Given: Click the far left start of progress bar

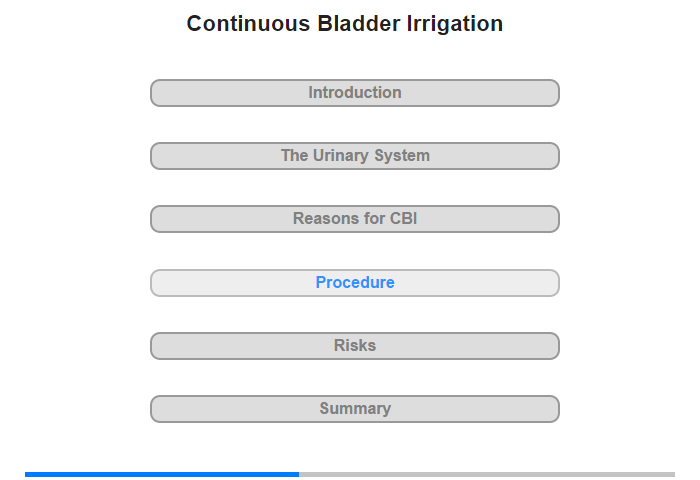Looking at the screenshot, I should [x=27, y=474].
